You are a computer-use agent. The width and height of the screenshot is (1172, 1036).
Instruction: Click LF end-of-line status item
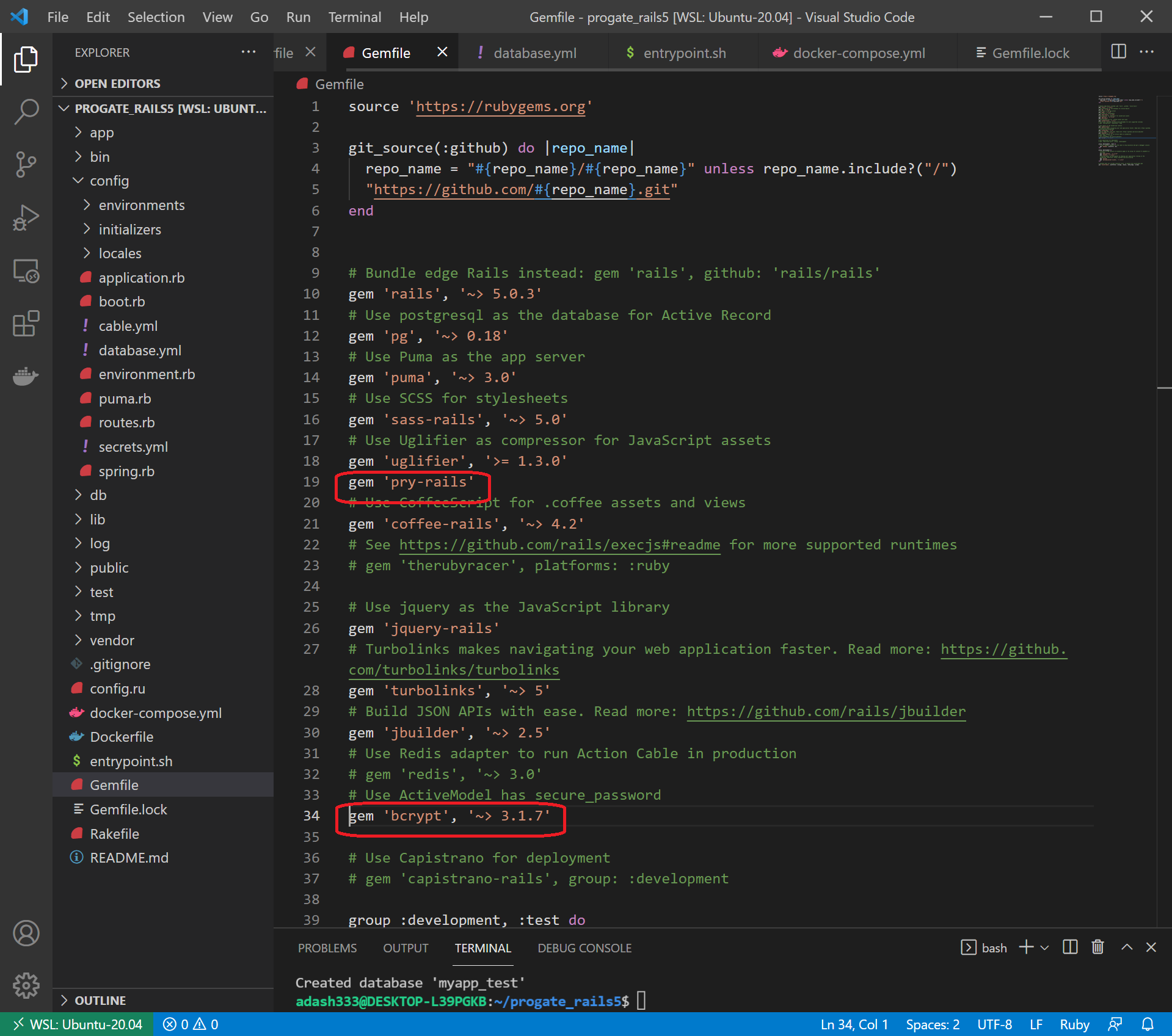coord(1036,1024)
